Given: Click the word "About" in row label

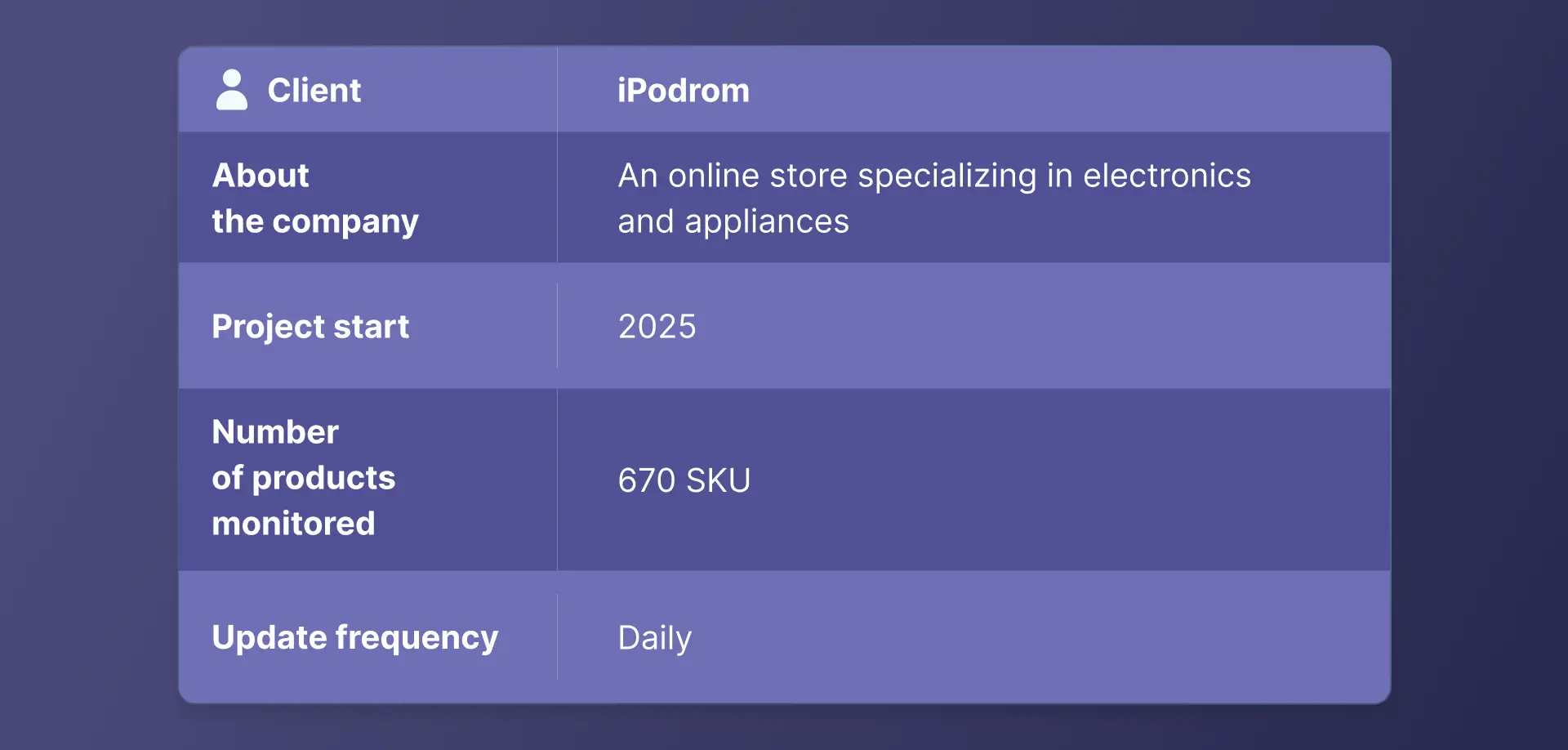Looking at the screenshot, I should click(x=261, y=176).
